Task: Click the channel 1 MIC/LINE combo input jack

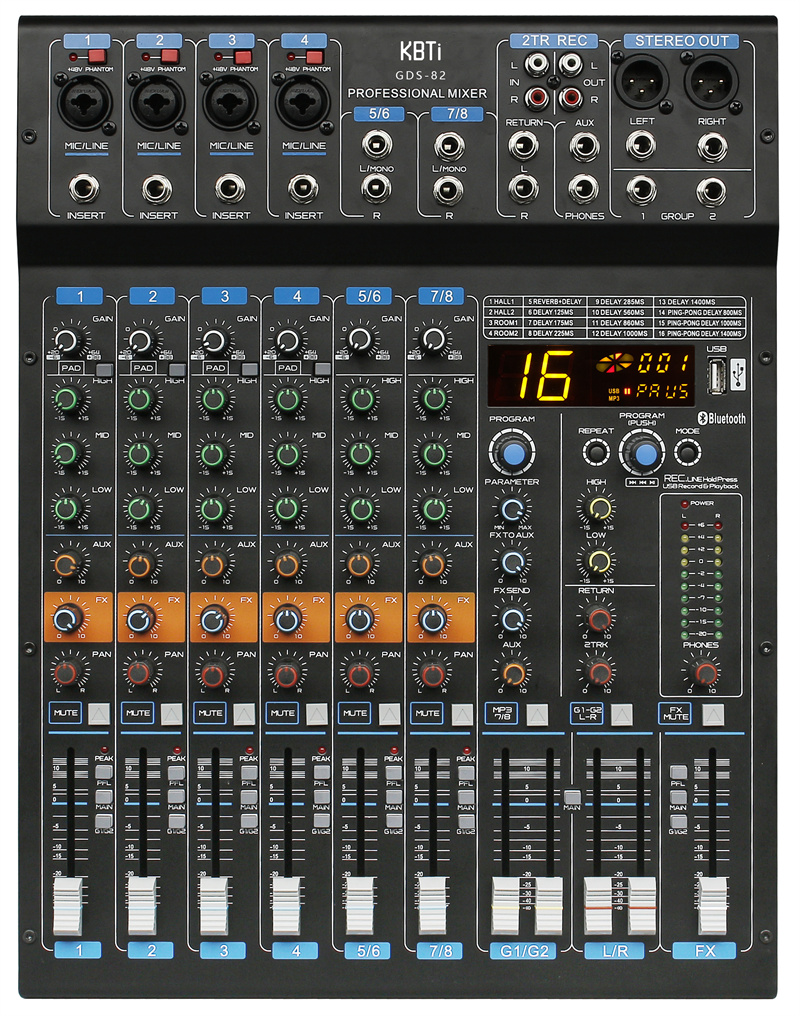Action: coord(86,102)
